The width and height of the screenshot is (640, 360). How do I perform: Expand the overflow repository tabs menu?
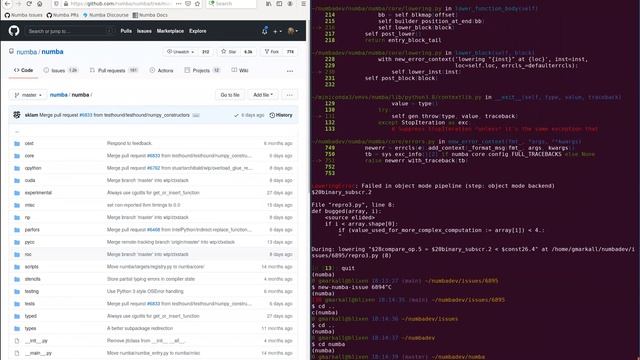pyautogui.click(x=290, y=71)
